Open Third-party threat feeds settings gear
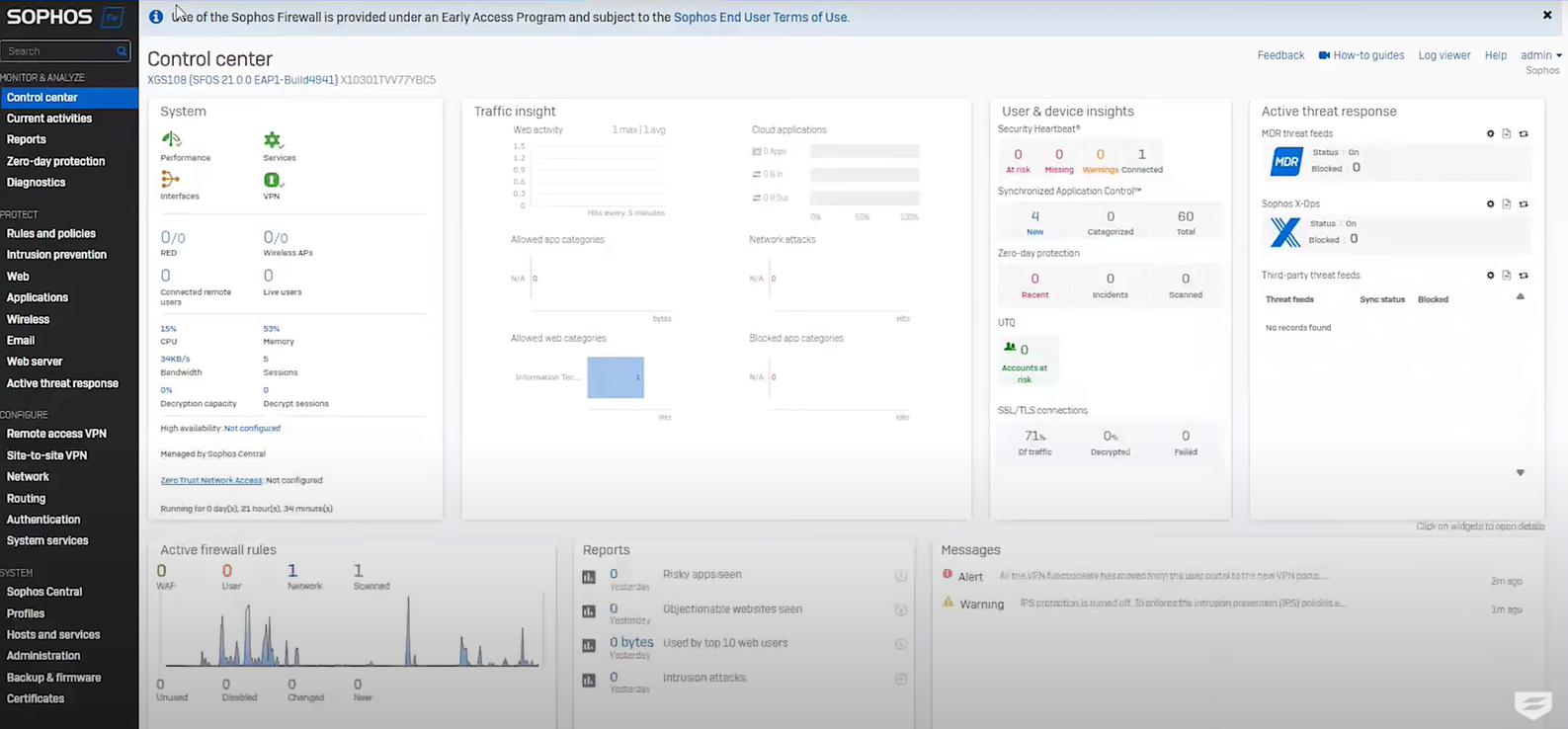 click(x=1491, y=276)
